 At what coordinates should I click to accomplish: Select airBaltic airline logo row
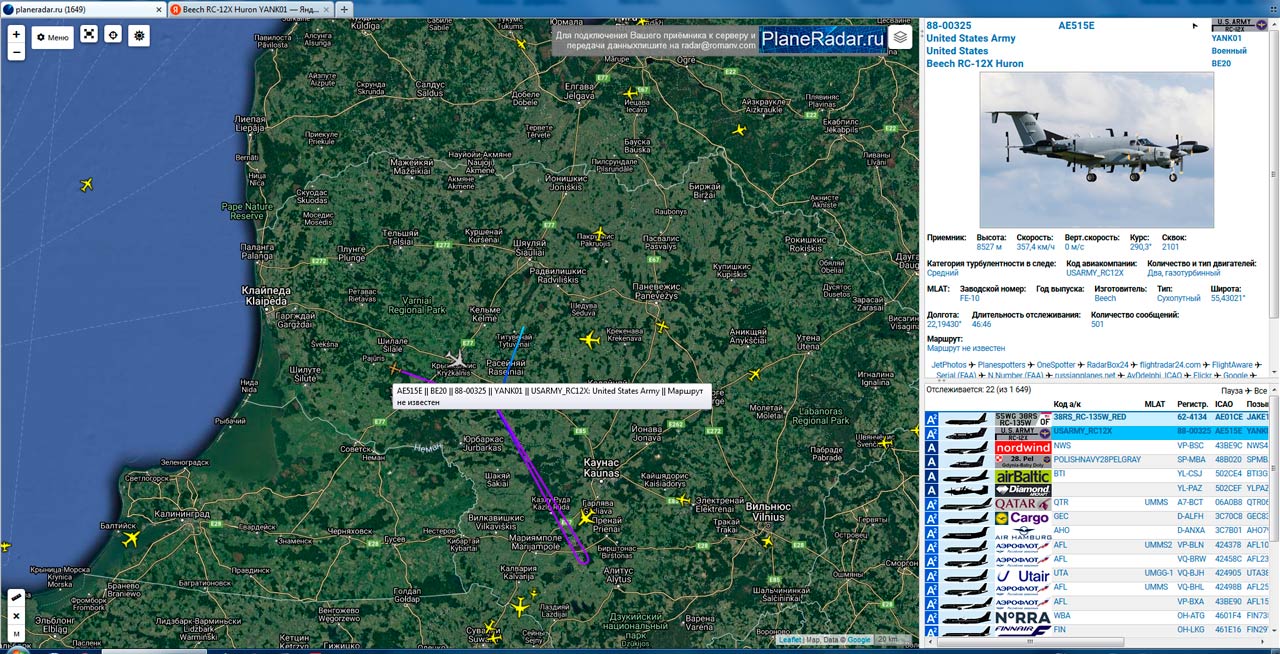1023,476
